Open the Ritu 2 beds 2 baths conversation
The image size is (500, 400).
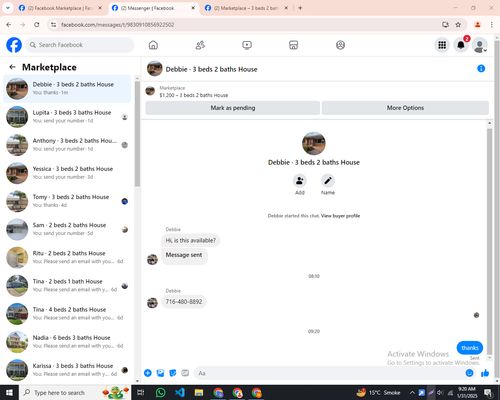pos(67,257)
